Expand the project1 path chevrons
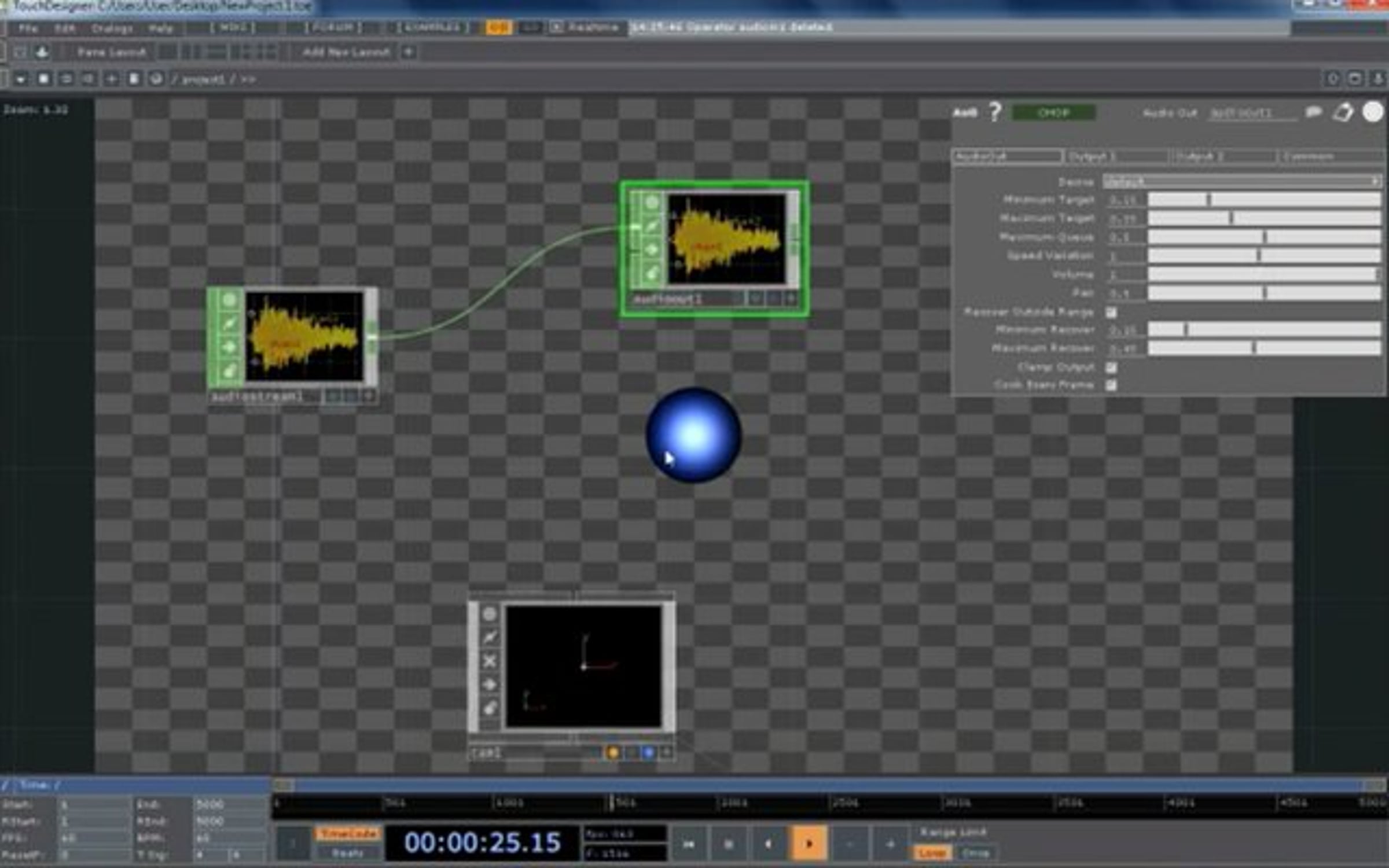The height and width of the screenshot is (868, 1389). tap(248, 79)
